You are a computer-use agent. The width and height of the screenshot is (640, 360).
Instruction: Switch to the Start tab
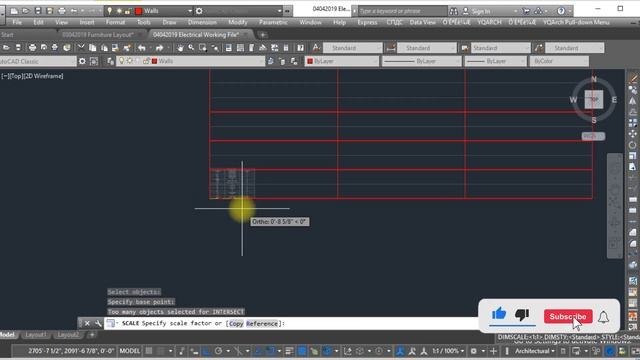pyautogui.click(x=7, y=35)
